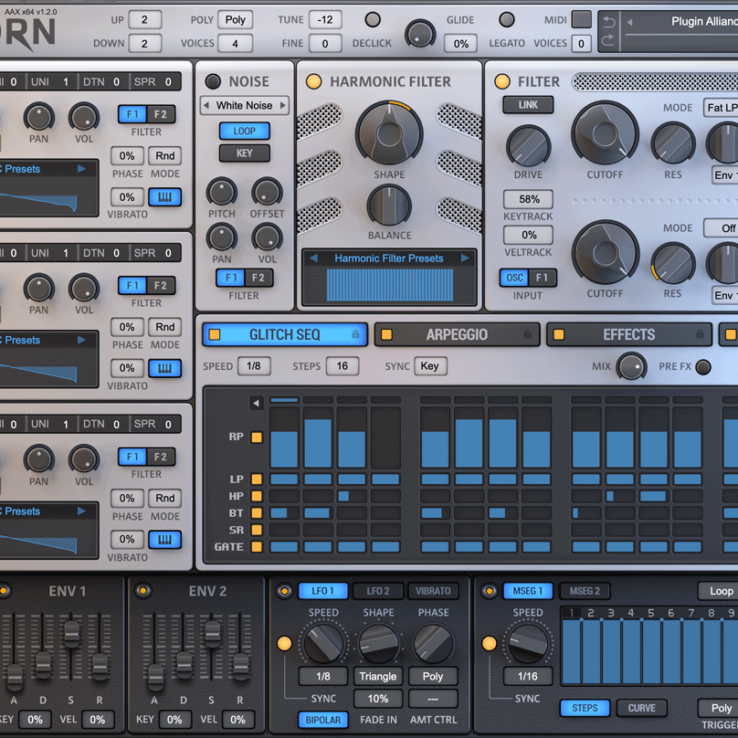738x738 pixels.
Task: Go to next Harmonic Filter preset
Action: [465, 258]
